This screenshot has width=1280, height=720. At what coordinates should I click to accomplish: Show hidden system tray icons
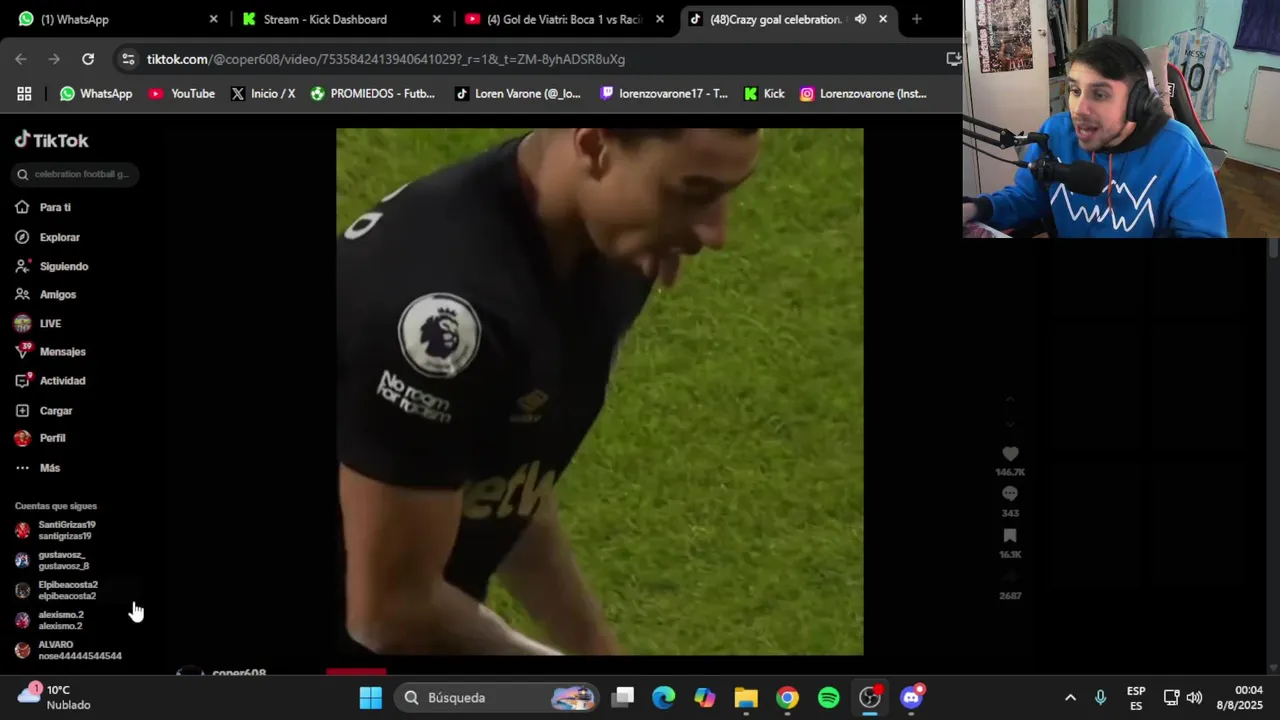pos(1070,697)
